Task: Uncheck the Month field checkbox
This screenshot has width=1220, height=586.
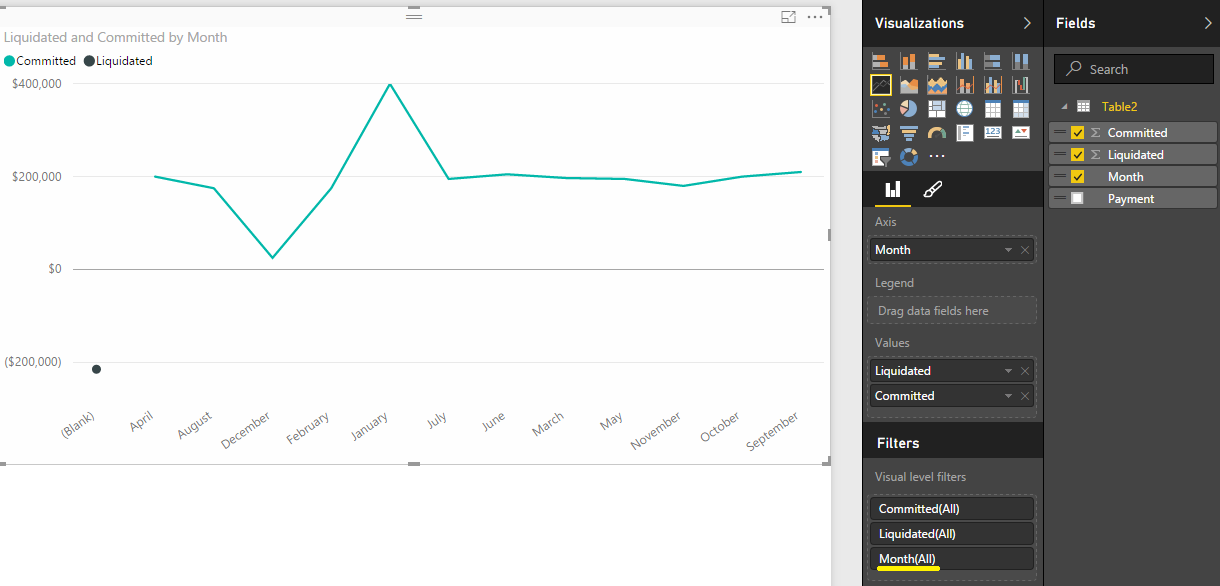Action: coord(1077,177)
